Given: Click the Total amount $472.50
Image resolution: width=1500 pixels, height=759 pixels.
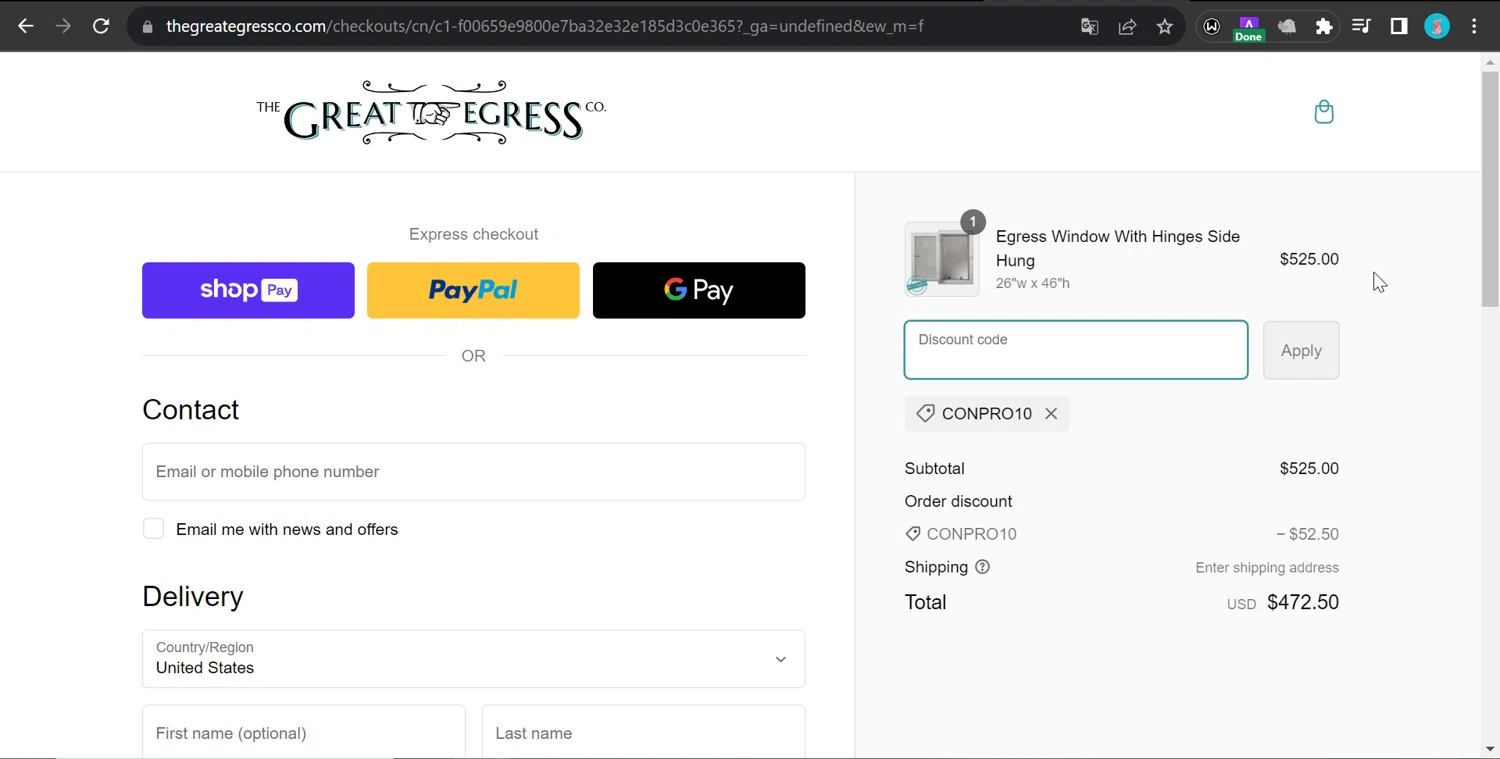Looking at the screenshot, I should tap(1303, 602).
